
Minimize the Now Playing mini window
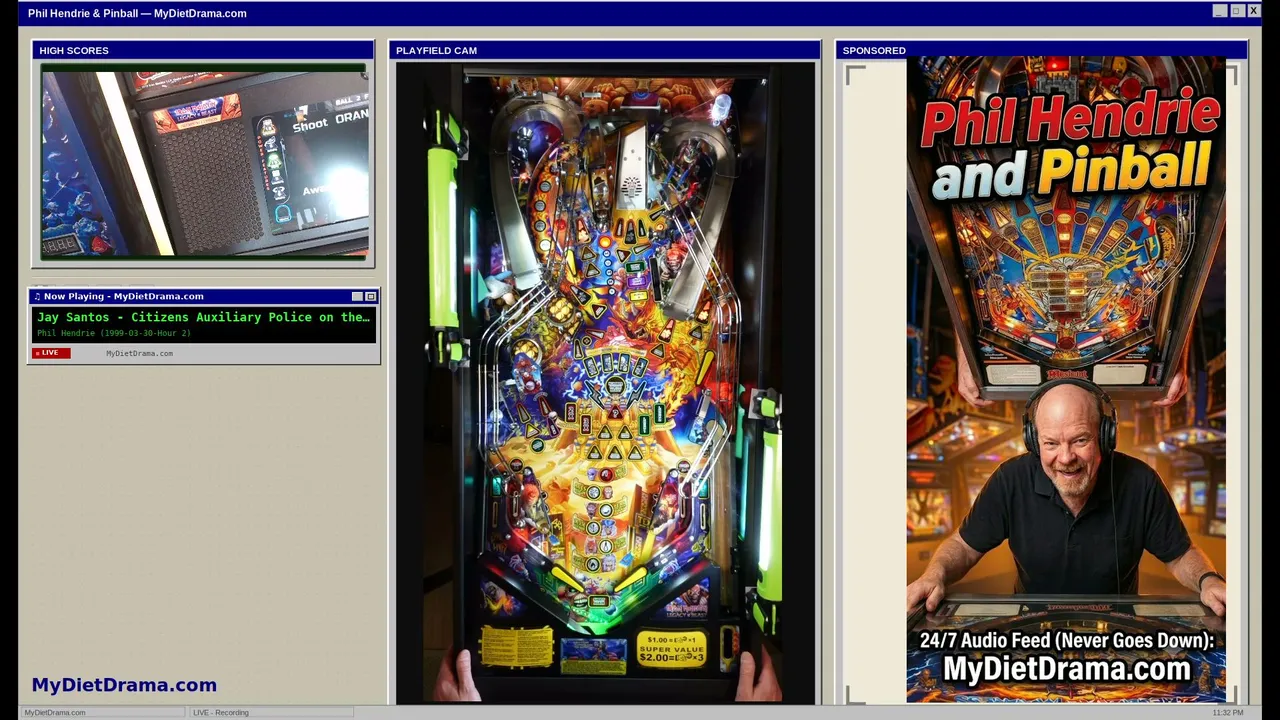coord(357,296)
